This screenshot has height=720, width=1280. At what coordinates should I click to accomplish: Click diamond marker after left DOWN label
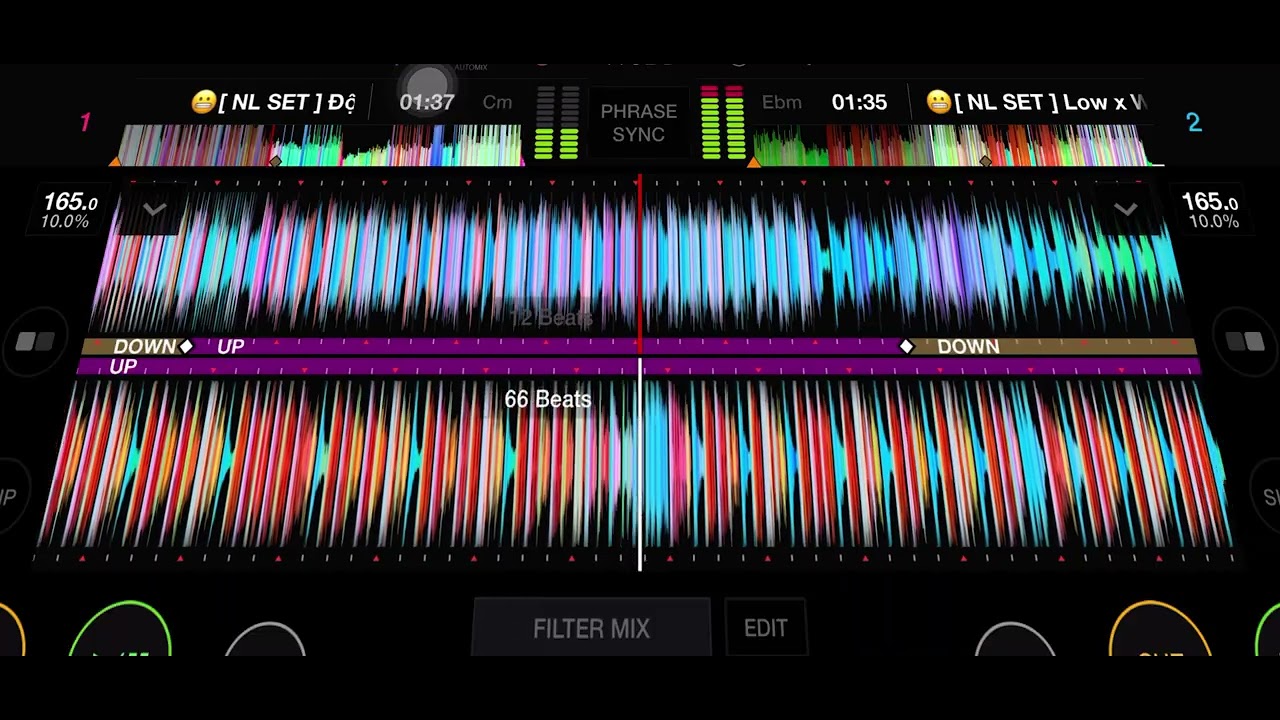(x=186, y=346)
